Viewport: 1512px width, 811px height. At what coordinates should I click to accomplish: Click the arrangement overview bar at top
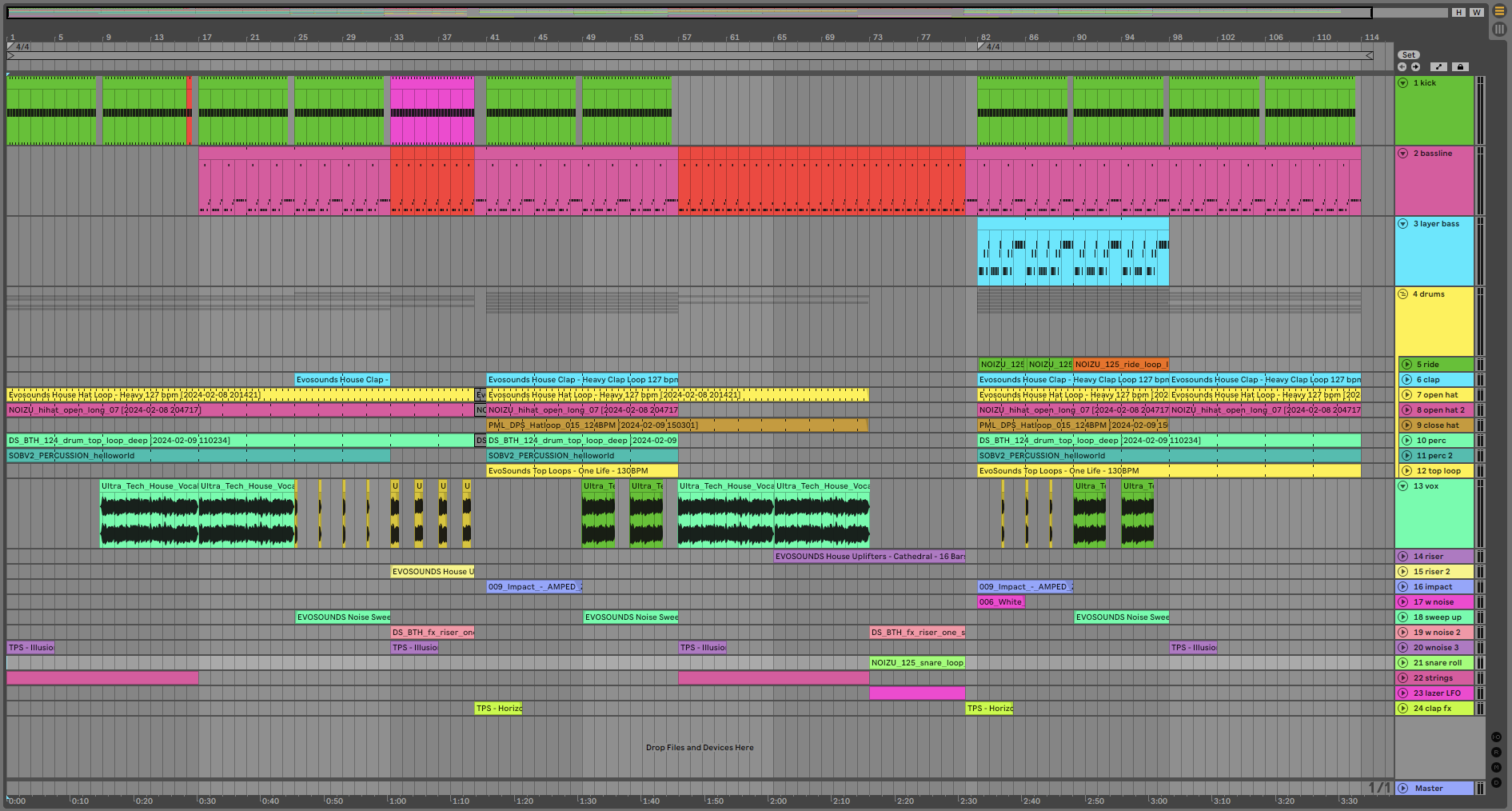(688, 13)
